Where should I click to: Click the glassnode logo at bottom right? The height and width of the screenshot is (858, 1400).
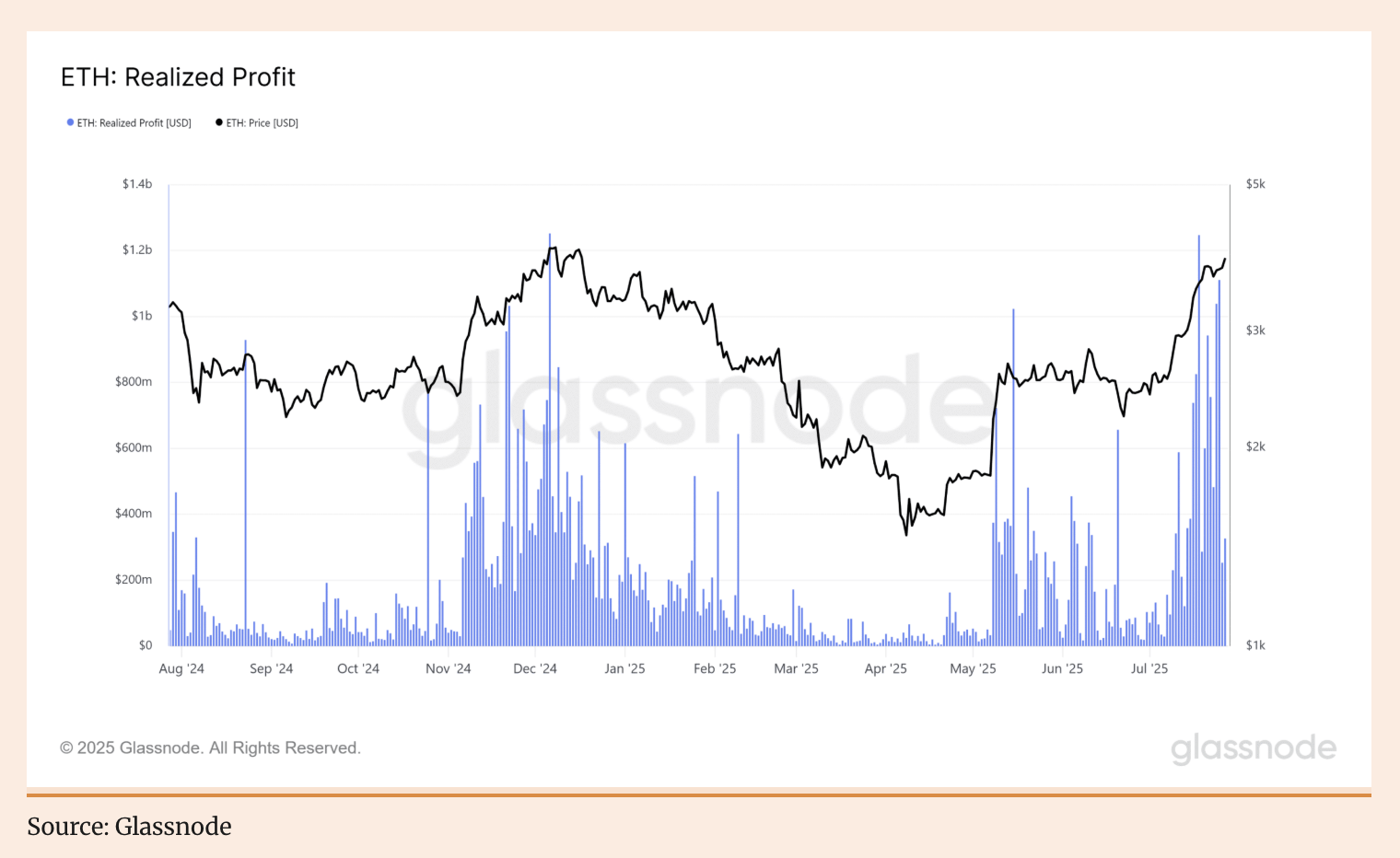point(1253,748)
